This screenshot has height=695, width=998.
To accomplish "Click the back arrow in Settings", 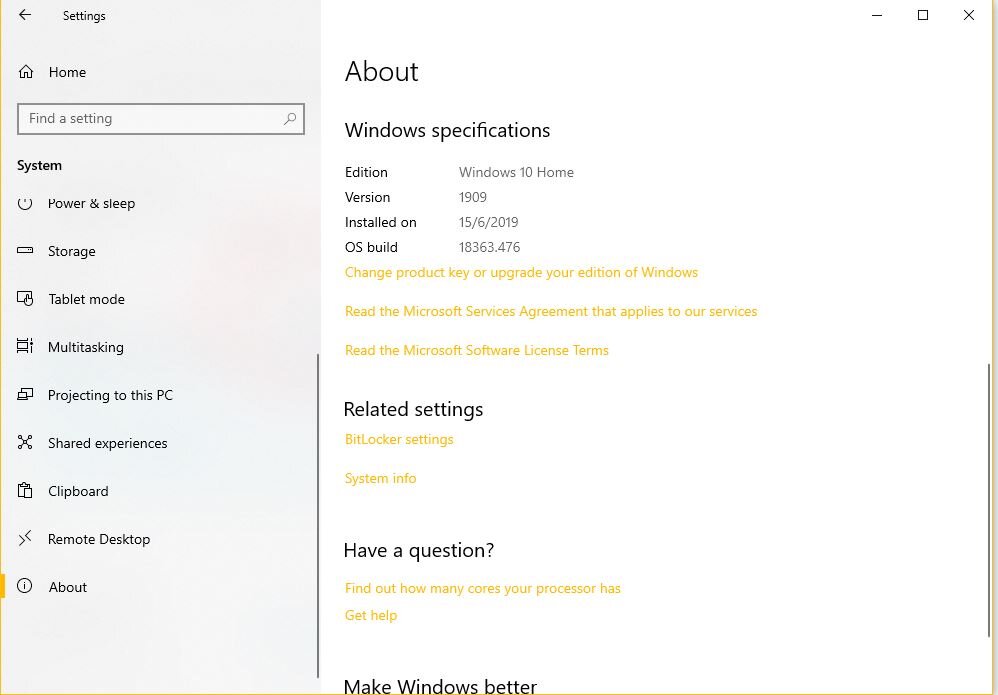I will pyautogui.click(x=25, y=15).
